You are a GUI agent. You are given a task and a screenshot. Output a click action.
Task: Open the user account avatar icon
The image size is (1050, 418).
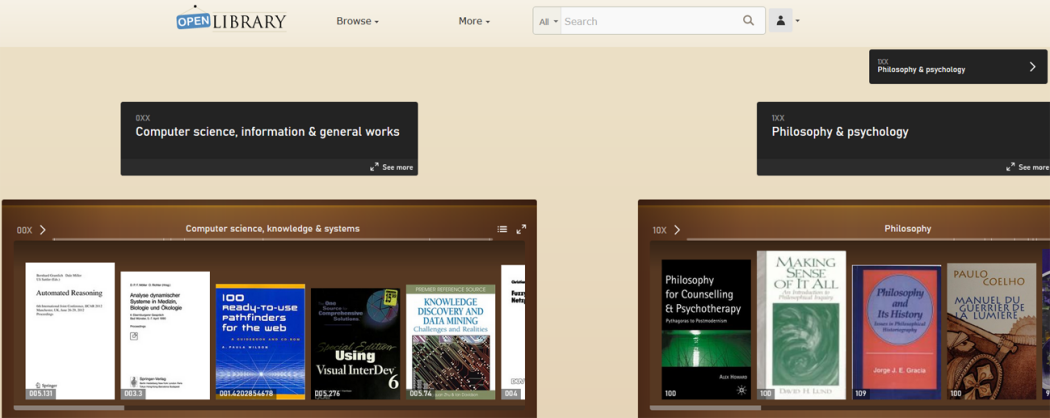tap(780, 21)
